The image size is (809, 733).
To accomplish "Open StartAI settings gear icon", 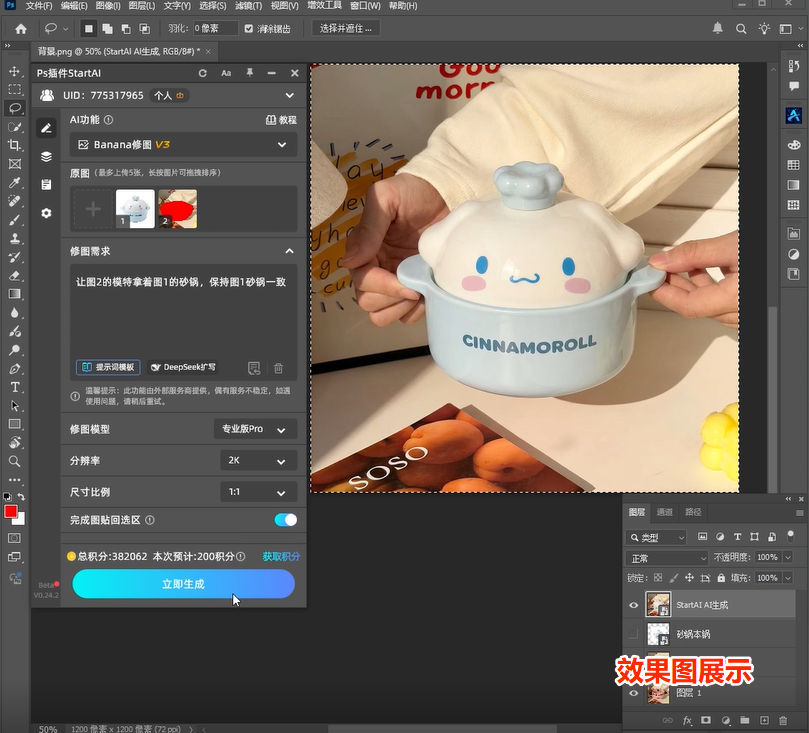I will click(46, 213).
